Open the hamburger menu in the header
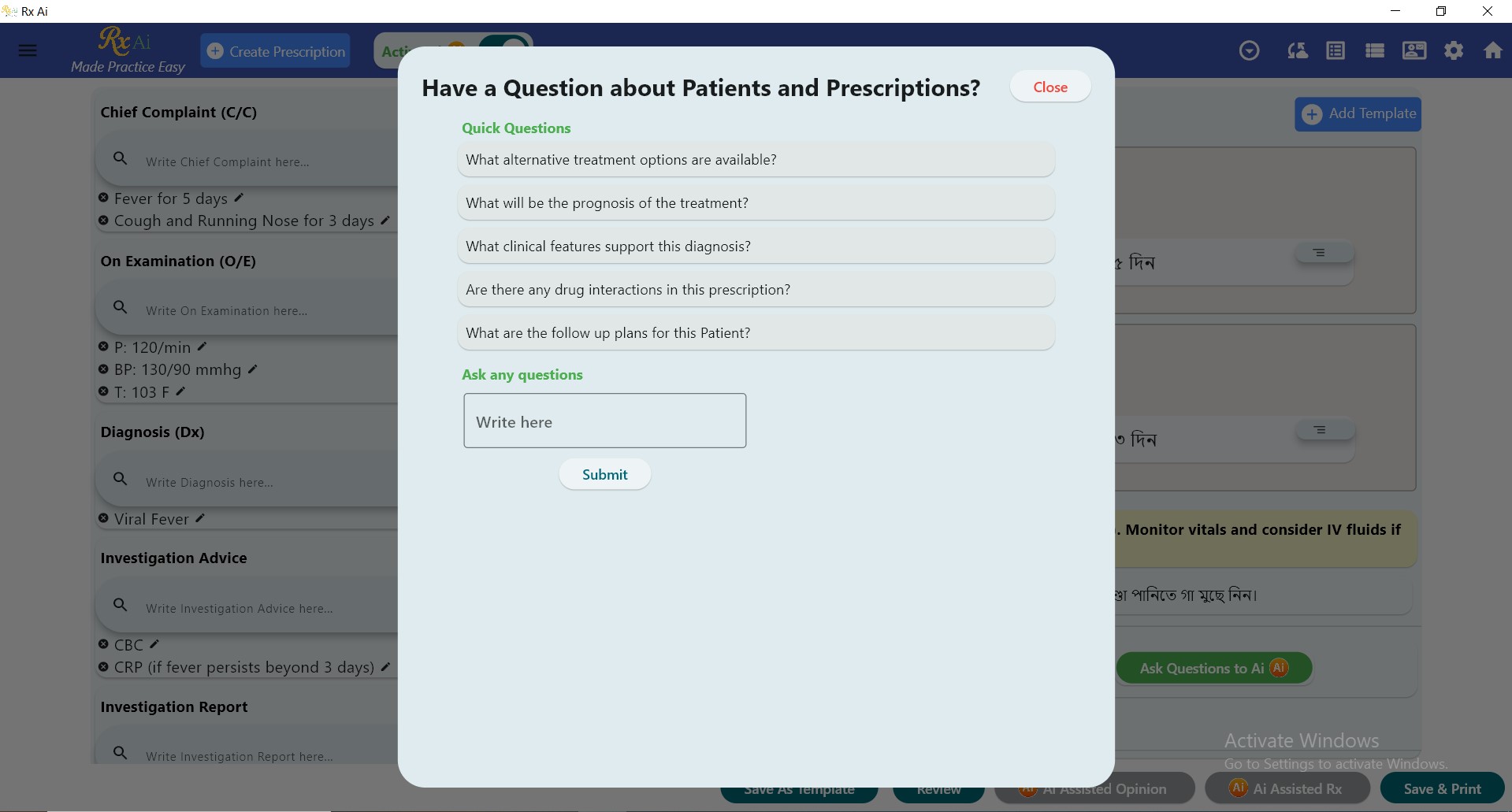 coord(28,50)
